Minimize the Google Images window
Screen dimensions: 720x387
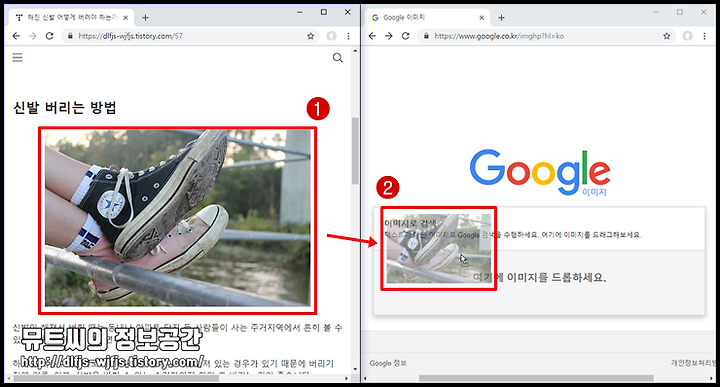pyautogui.click(x=656, y=12)
